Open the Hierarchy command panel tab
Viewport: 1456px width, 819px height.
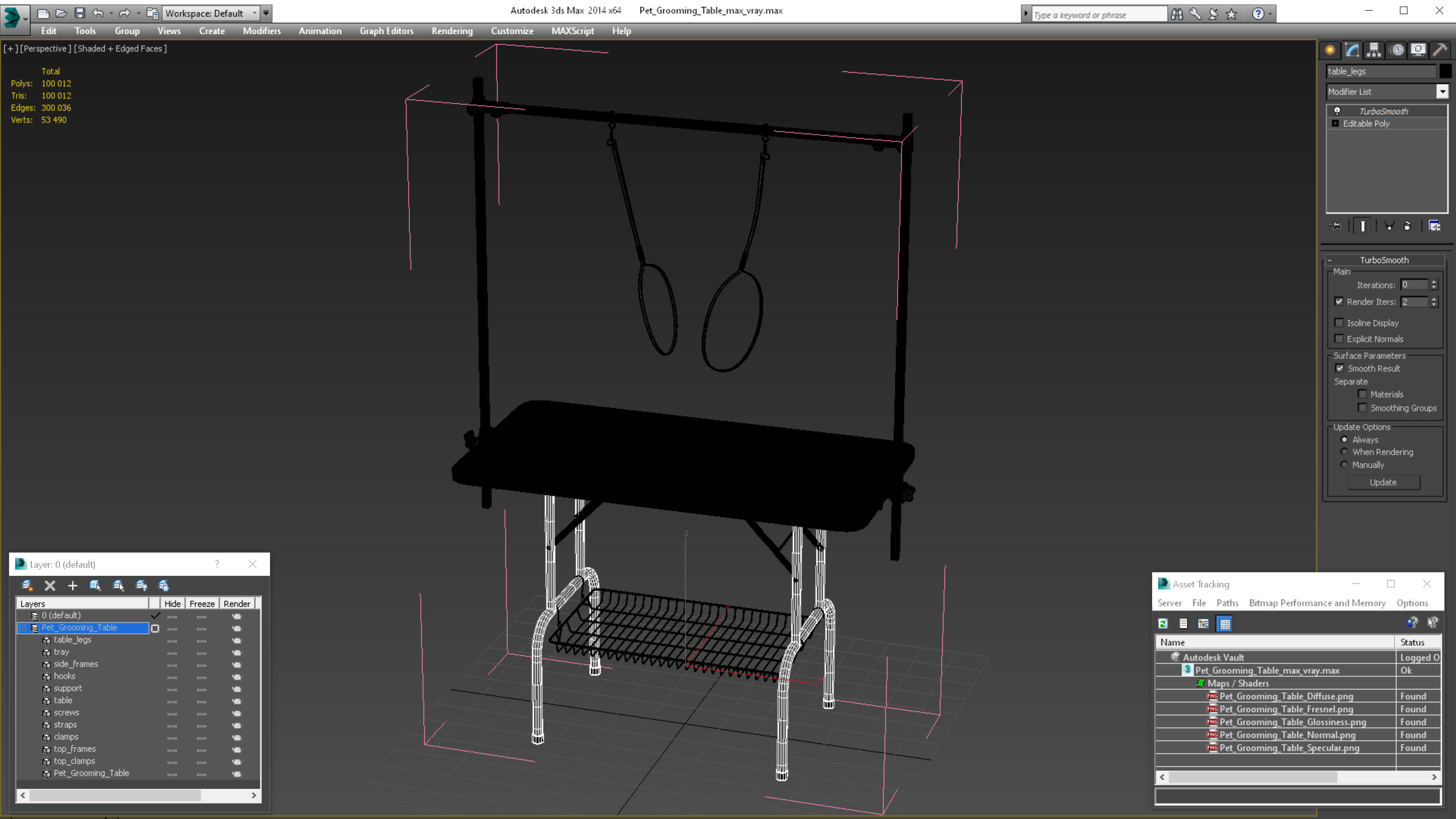pyautogui.click(x=1374, y=51)
